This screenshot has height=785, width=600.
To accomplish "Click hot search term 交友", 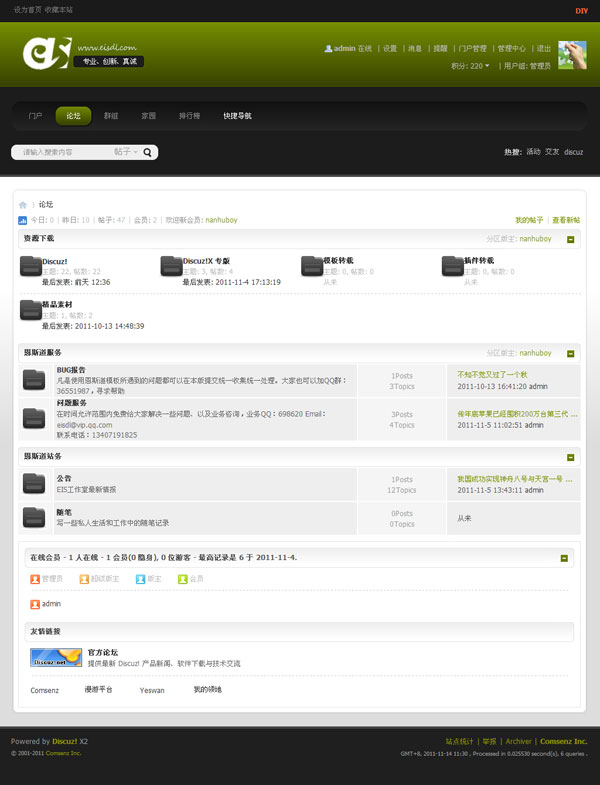I will (552, 152).
